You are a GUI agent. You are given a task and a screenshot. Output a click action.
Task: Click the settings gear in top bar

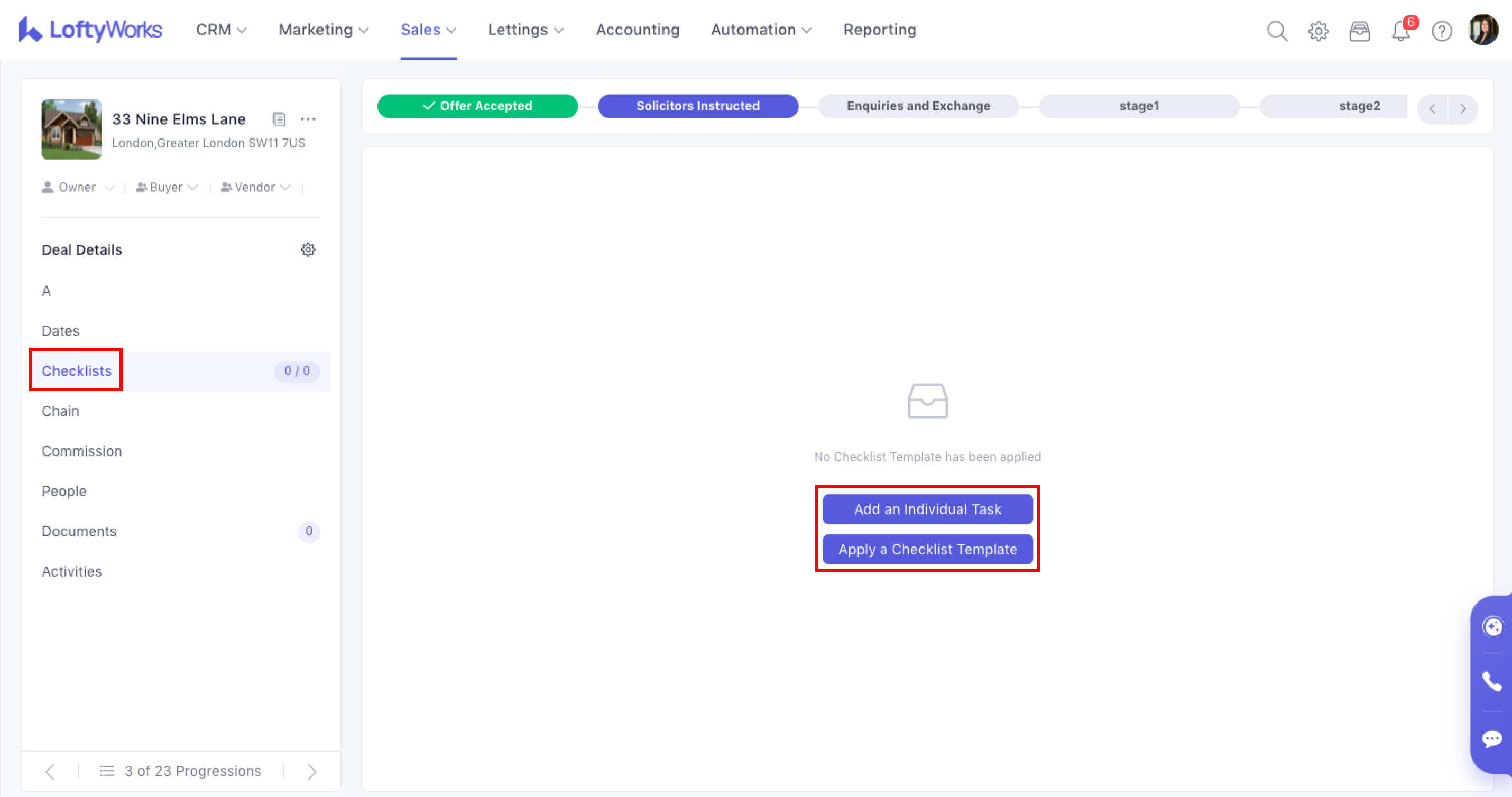point(1318,31)
